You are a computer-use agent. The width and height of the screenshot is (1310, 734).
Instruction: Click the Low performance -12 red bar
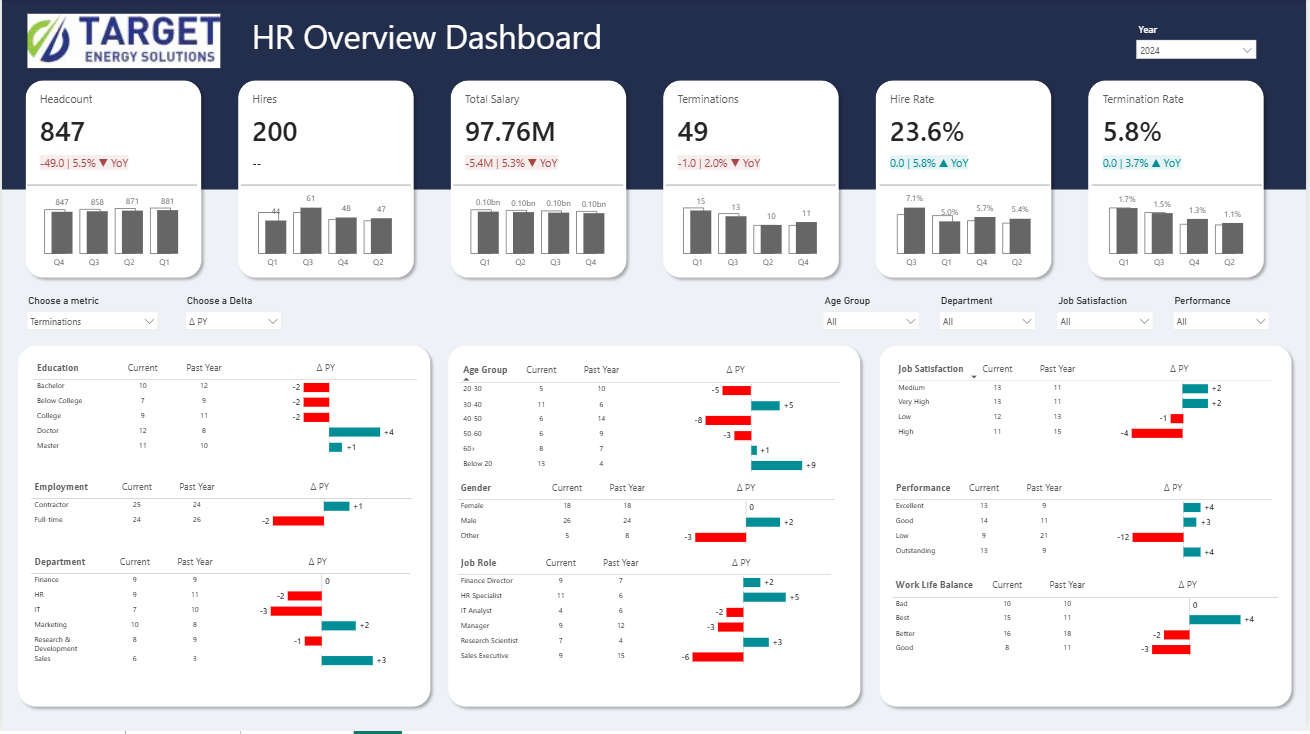pos(1158,537)
